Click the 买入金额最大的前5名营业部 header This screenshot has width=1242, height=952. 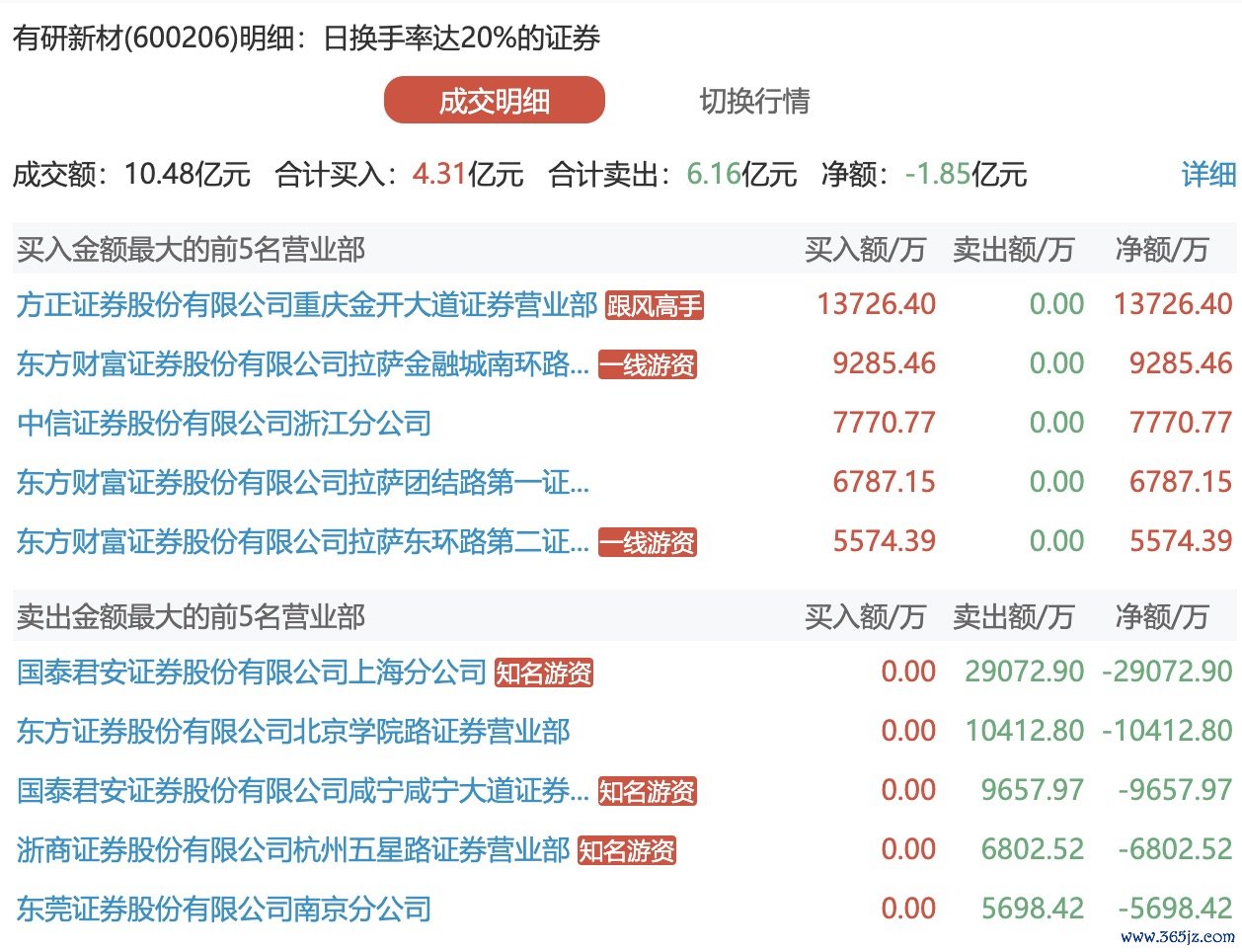[191, 250]
